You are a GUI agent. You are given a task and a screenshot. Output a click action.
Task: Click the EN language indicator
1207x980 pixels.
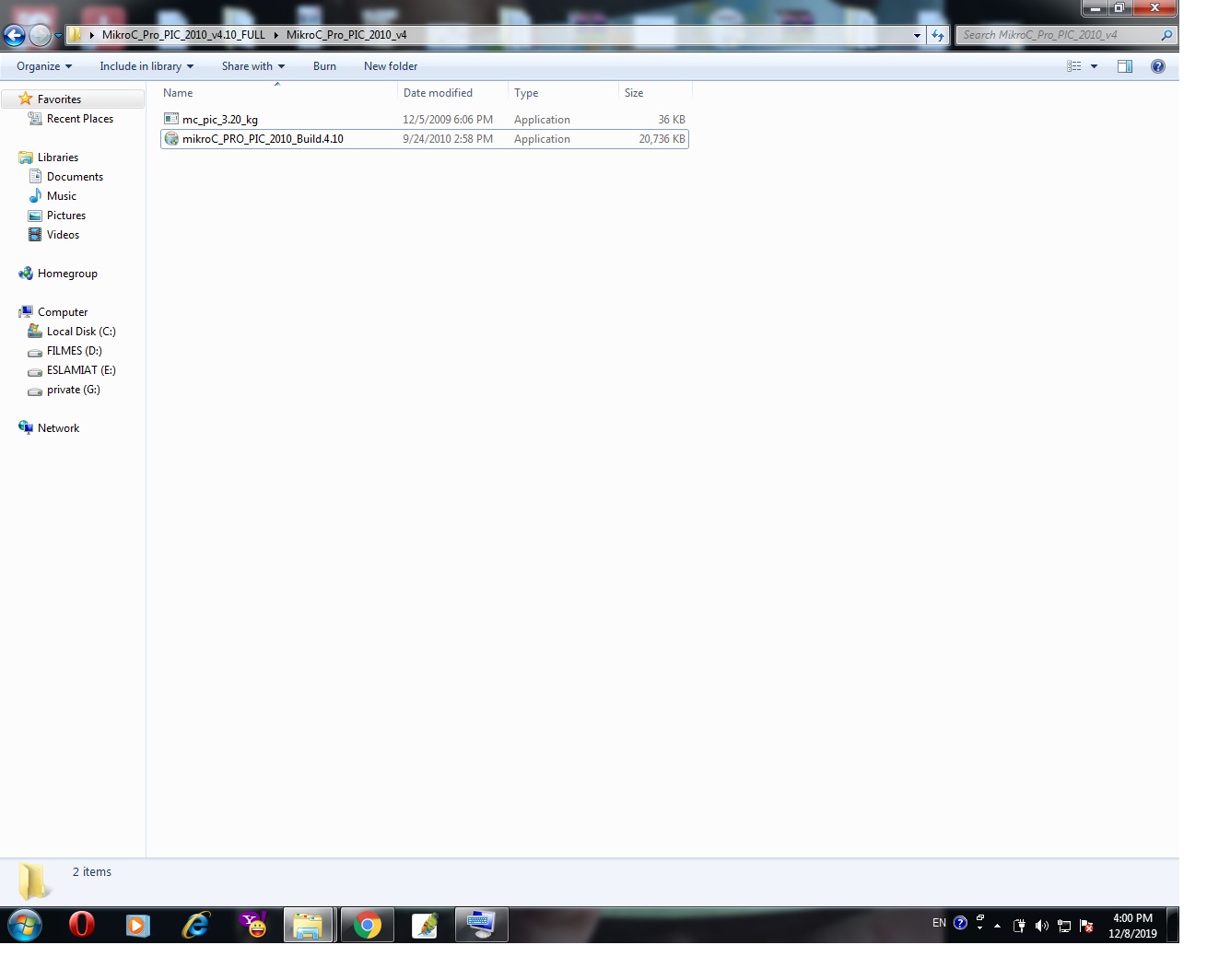pos(939,923)
